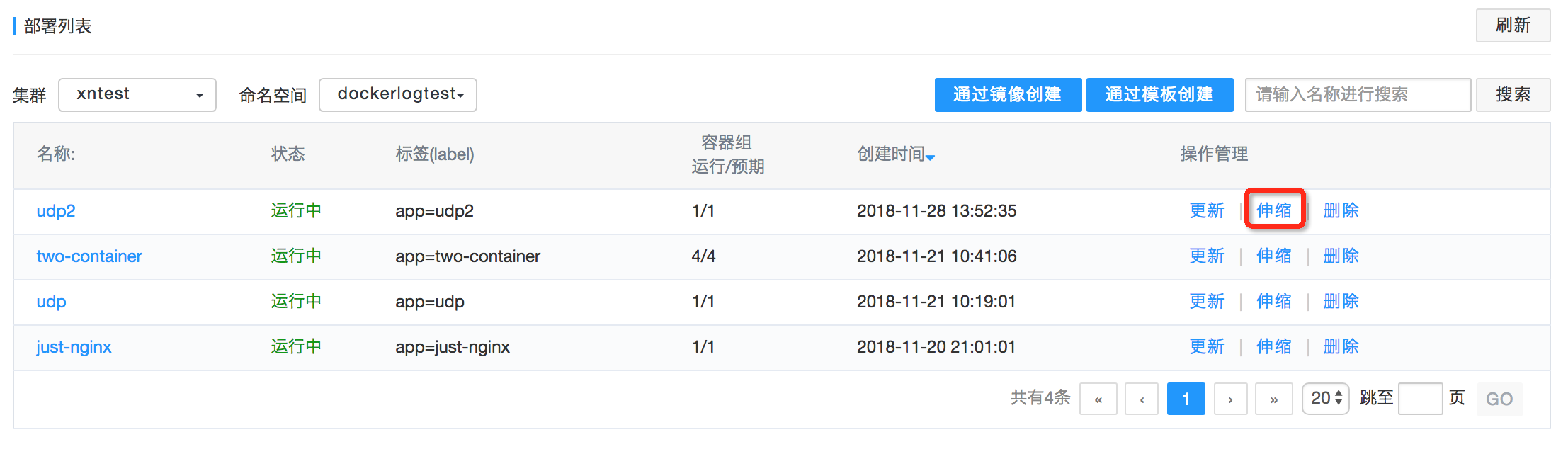Open the 通过镜像创建 creation dialog
Viewport: 1568px width, 459px height.
click(x=1008, y=94)
